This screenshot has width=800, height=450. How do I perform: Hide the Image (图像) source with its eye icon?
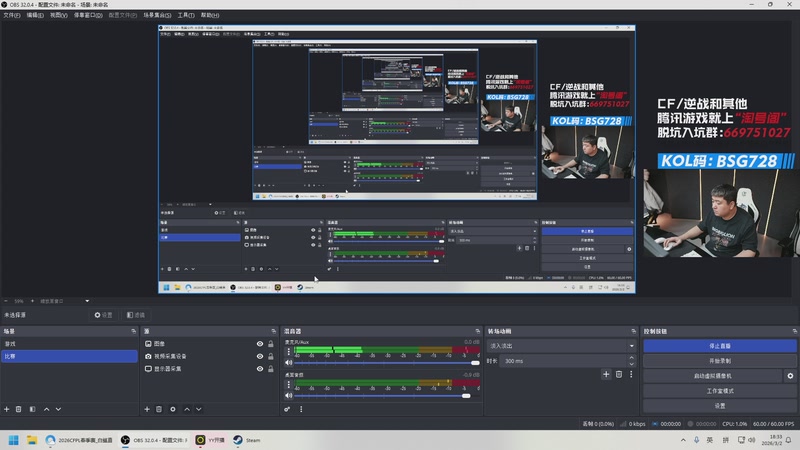(x=260, y=344)
